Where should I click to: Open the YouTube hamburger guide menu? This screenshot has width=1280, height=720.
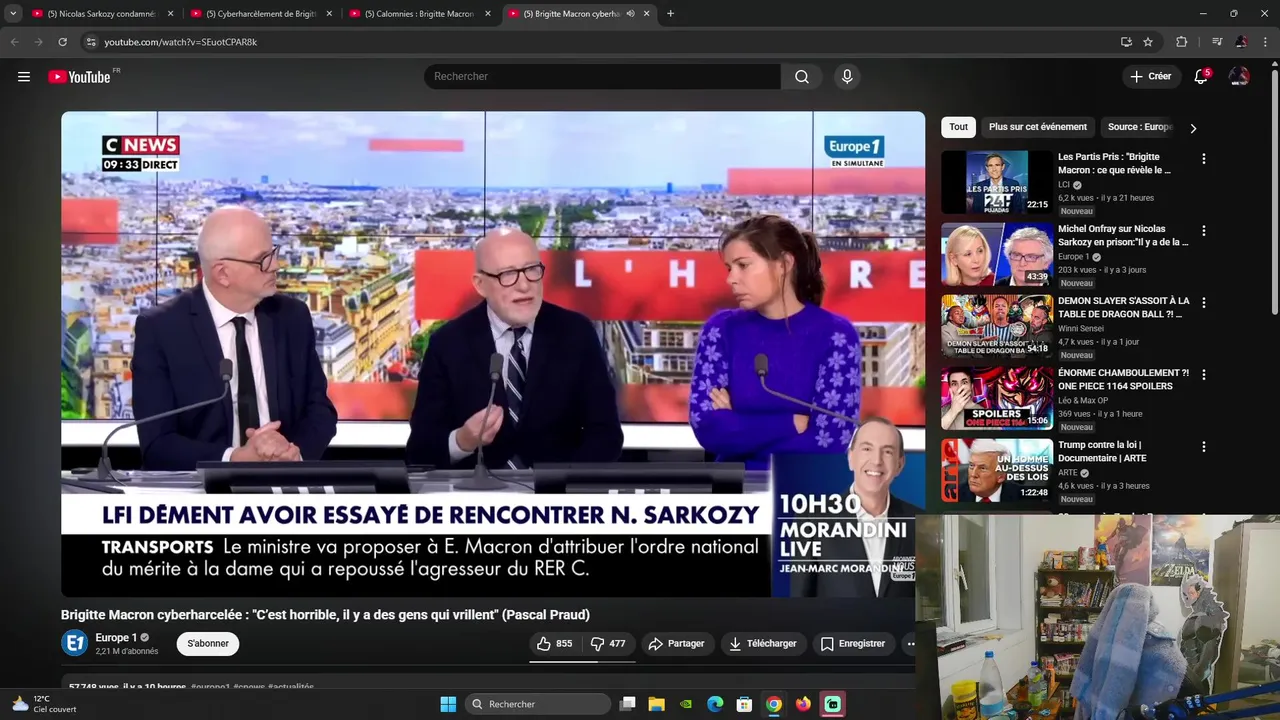point(24,77)
